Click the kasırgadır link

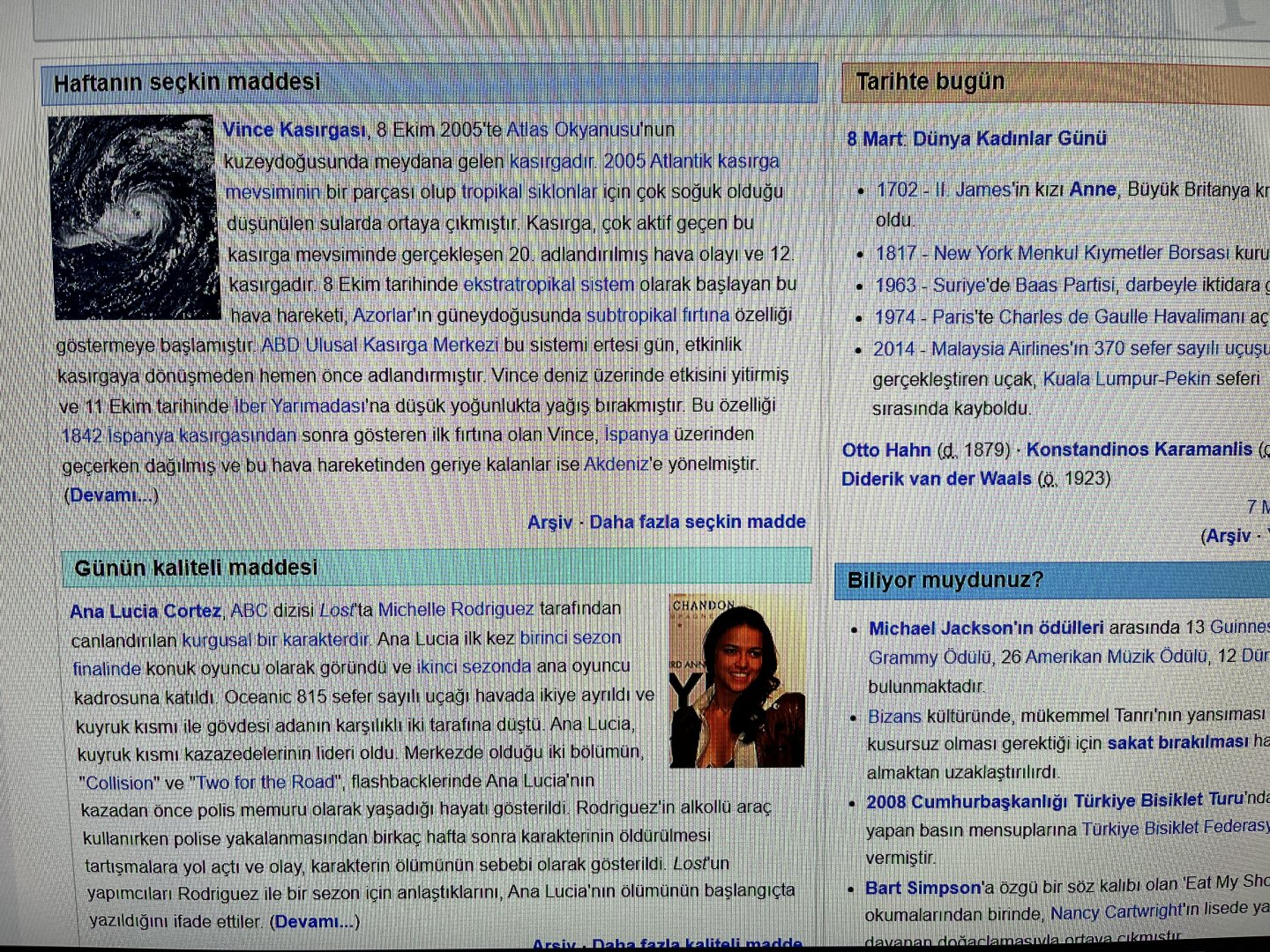551,161
